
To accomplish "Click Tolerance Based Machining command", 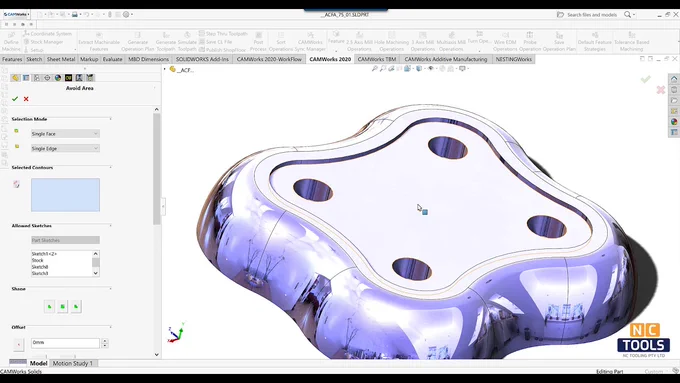I will [631, 42].
